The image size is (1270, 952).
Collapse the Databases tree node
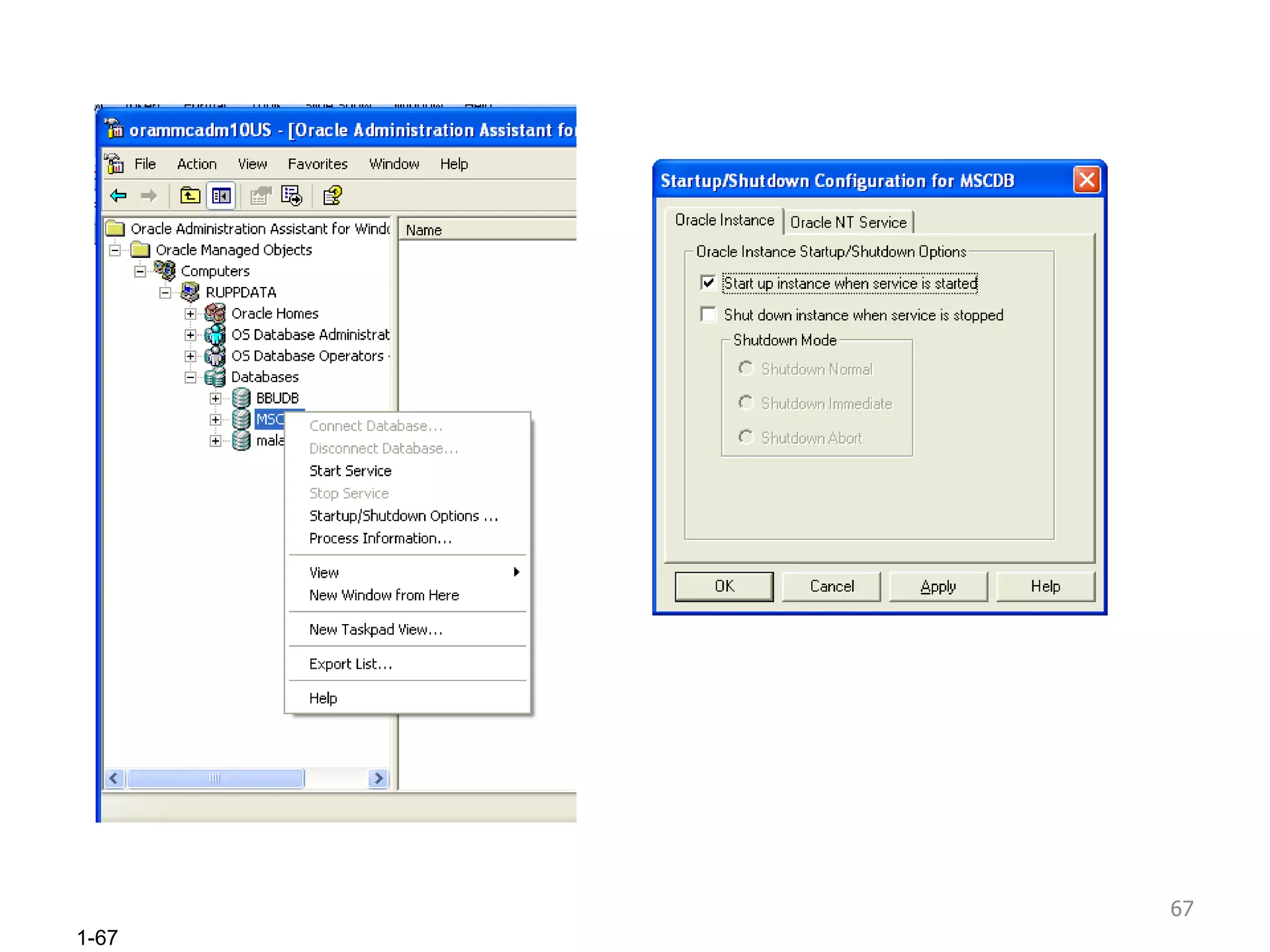click(x=190, y=377)
